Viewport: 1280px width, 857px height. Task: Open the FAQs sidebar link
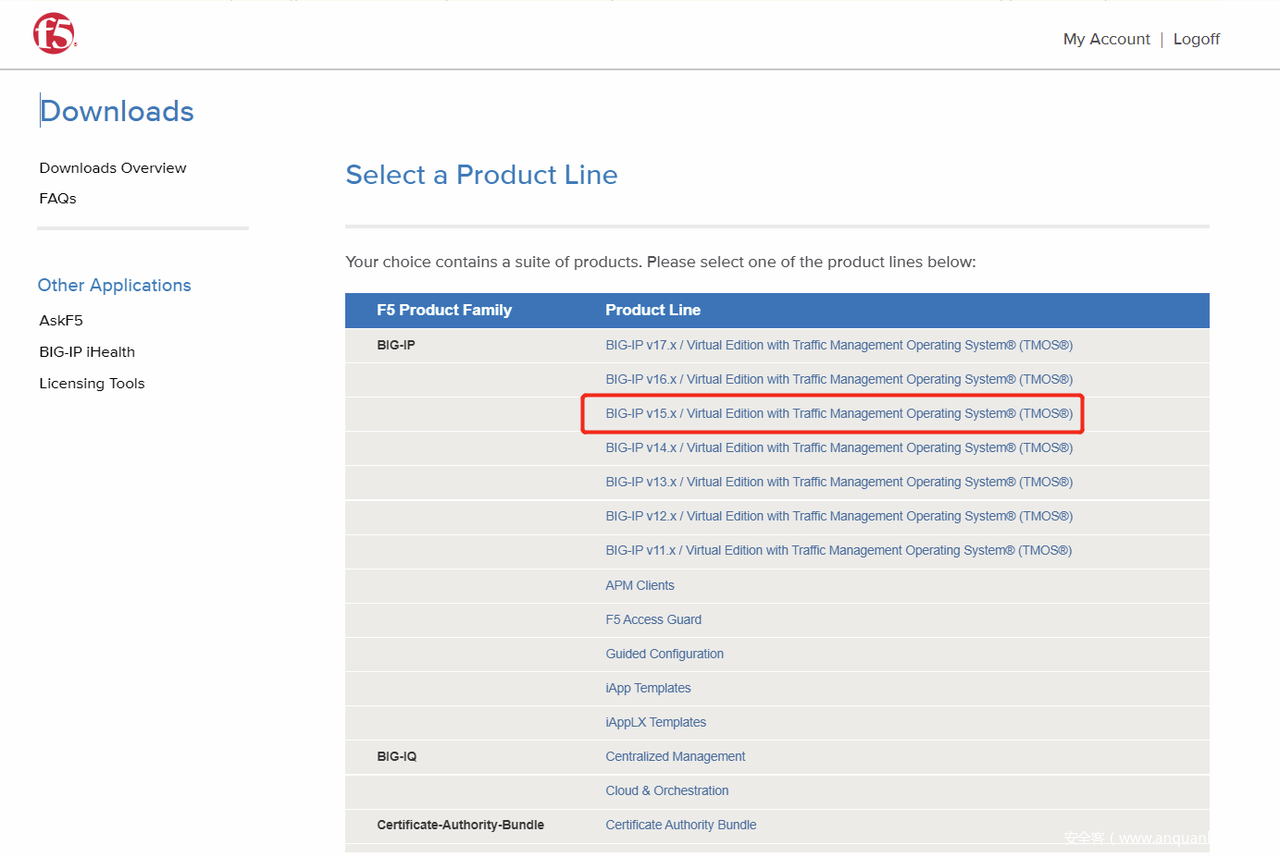point(58,198)
